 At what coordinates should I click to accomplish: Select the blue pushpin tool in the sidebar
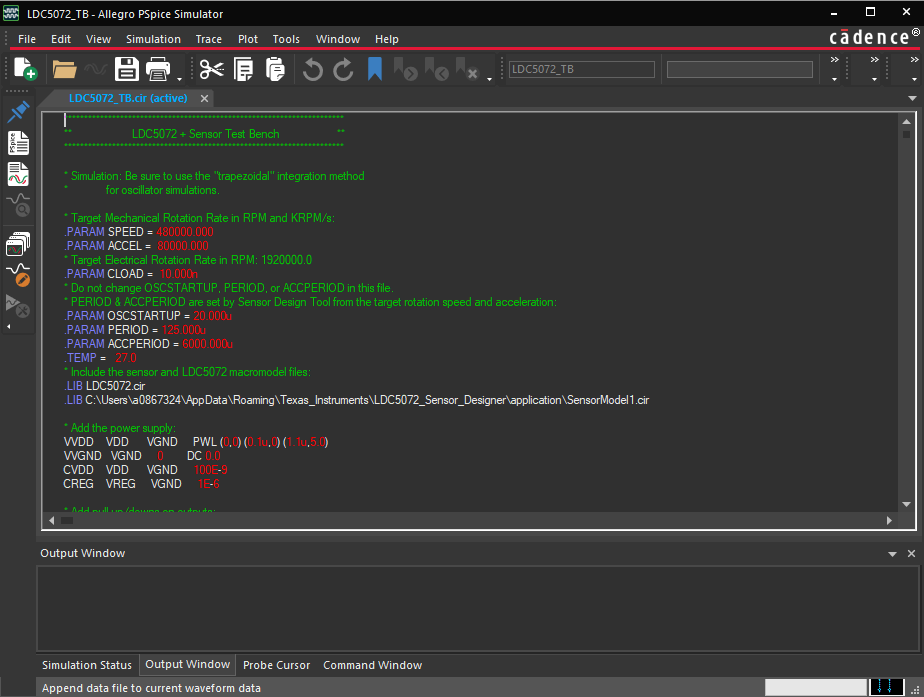[18, 111]
